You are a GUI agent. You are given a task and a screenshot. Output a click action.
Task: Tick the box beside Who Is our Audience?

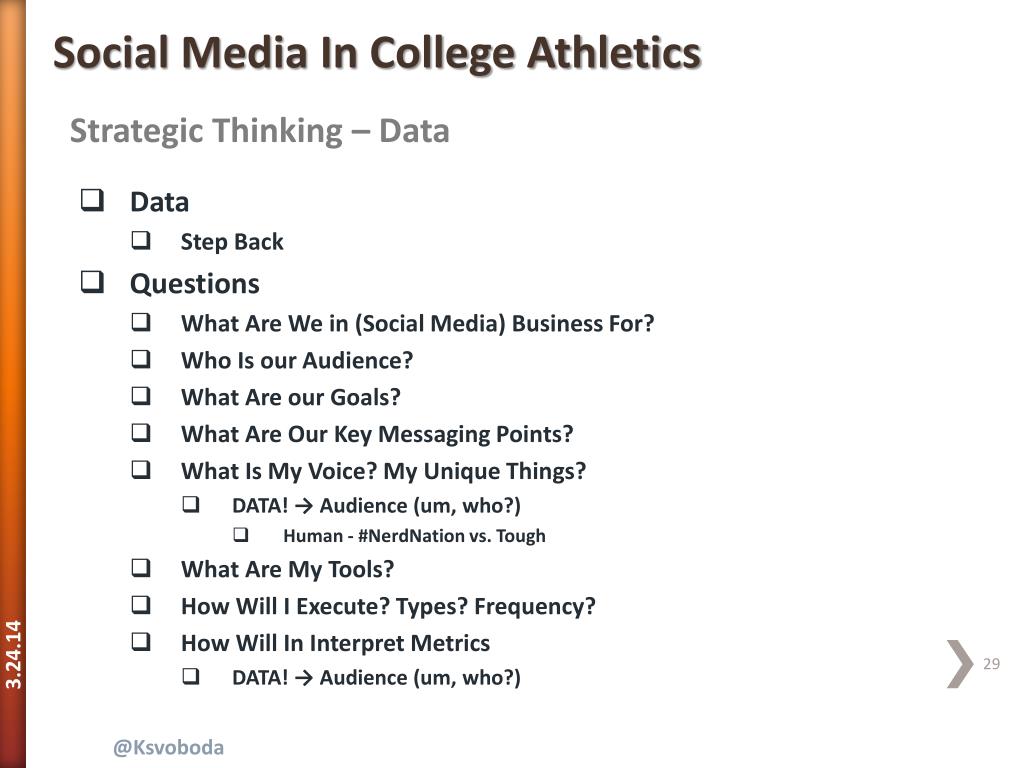(141, 359)
